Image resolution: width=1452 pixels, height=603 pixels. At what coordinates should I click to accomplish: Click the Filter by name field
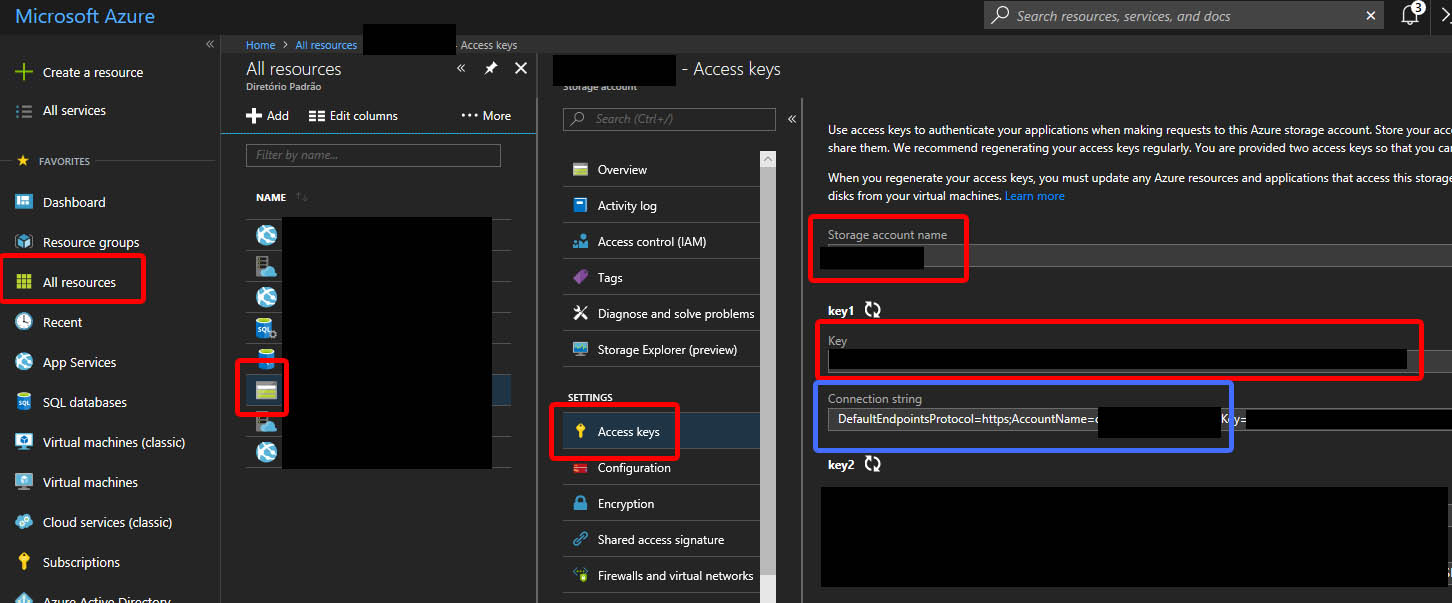pos(373,155)
